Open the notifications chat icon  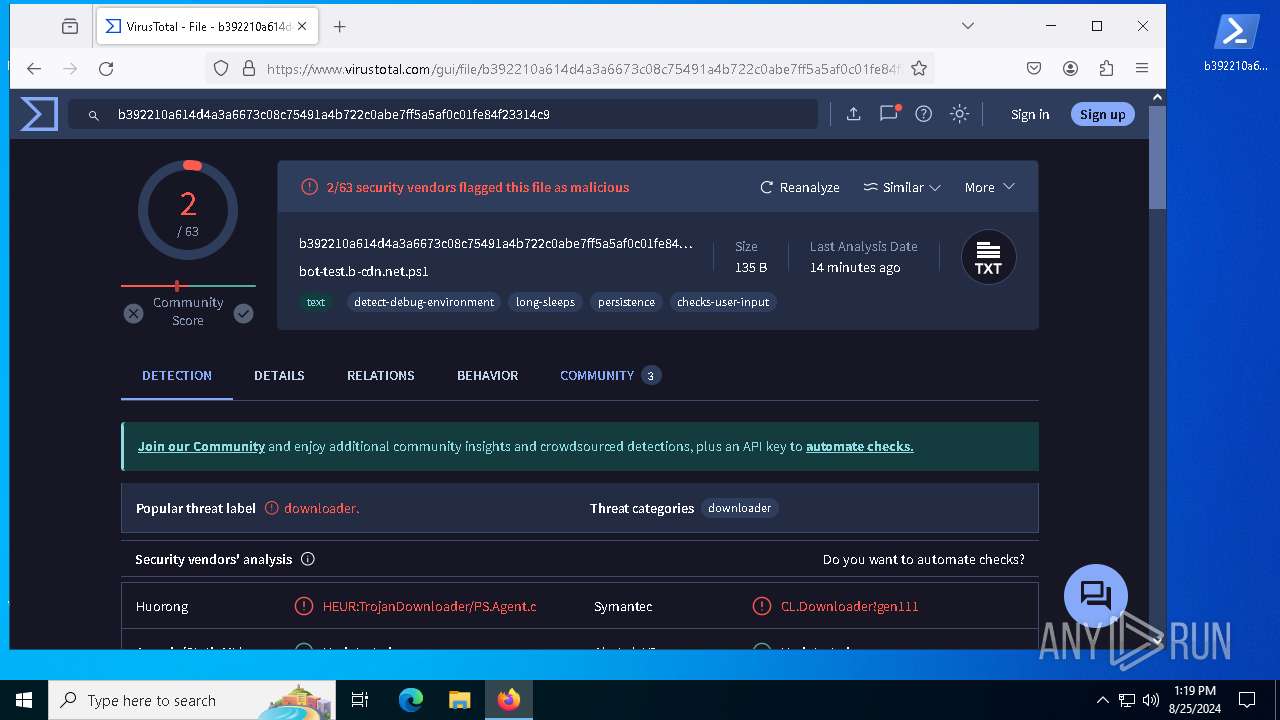(888, 114)
